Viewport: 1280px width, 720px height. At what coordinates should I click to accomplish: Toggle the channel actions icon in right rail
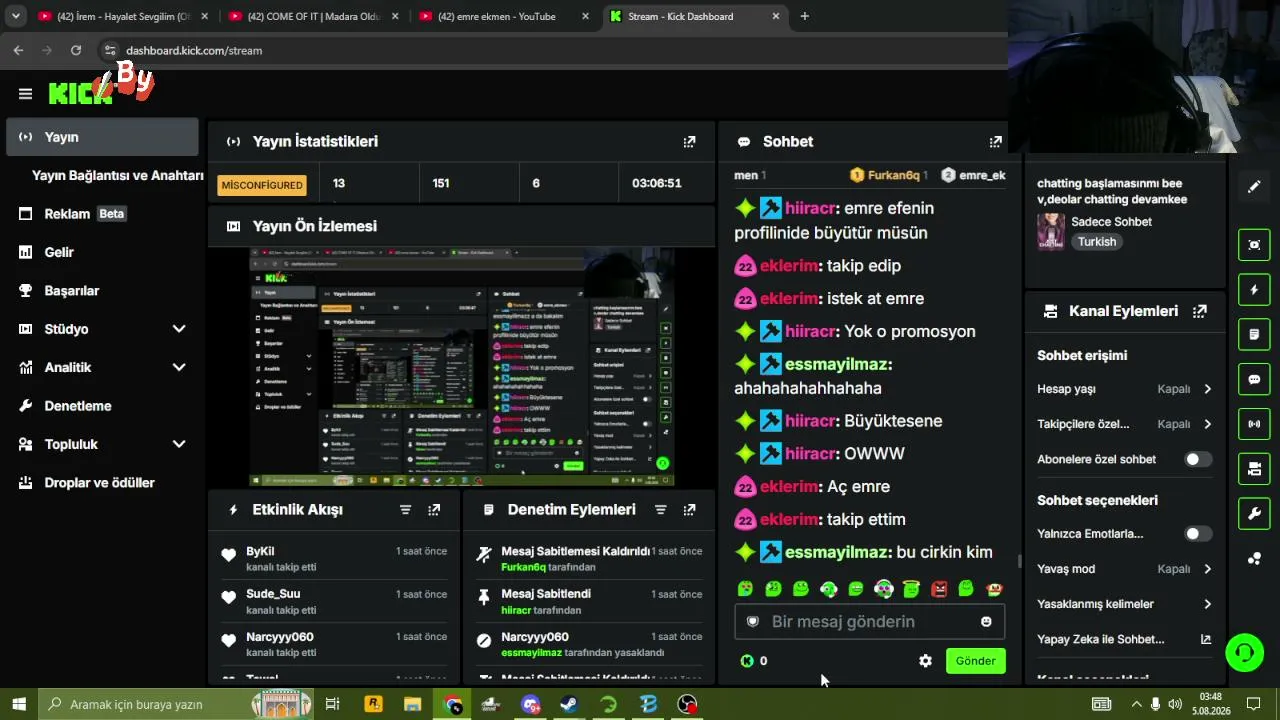pyautogui.click(x=1254, y=468)
